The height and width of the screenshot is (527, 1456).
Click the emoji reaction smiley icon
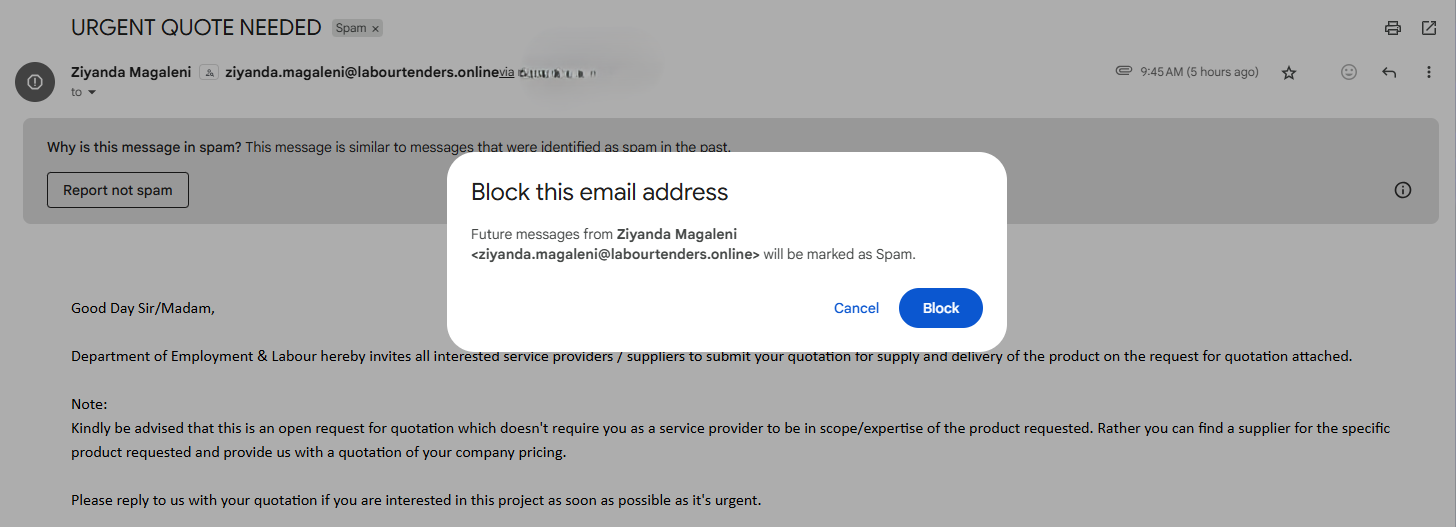tap(1349, 72)
